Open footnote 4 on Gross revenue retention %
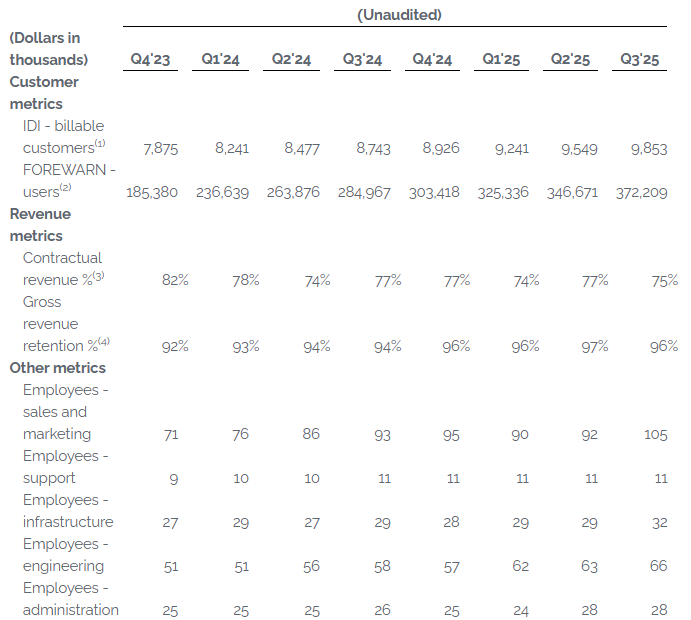Image resolution: width=691 pixels, height=620 pixels. click(x=104, y=342)
